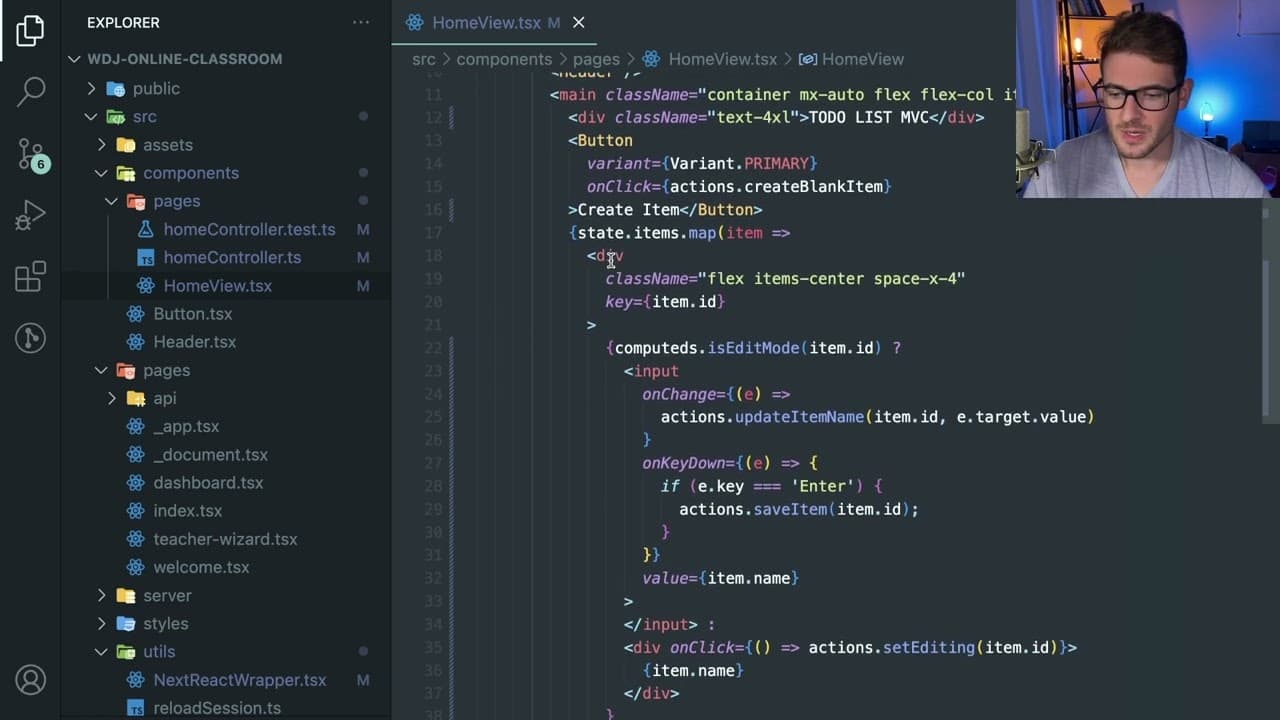Open Explorer's more actions ellipsis
Image resolution: width=1280 pixels, height=720 pixels.
coord(360,22)
